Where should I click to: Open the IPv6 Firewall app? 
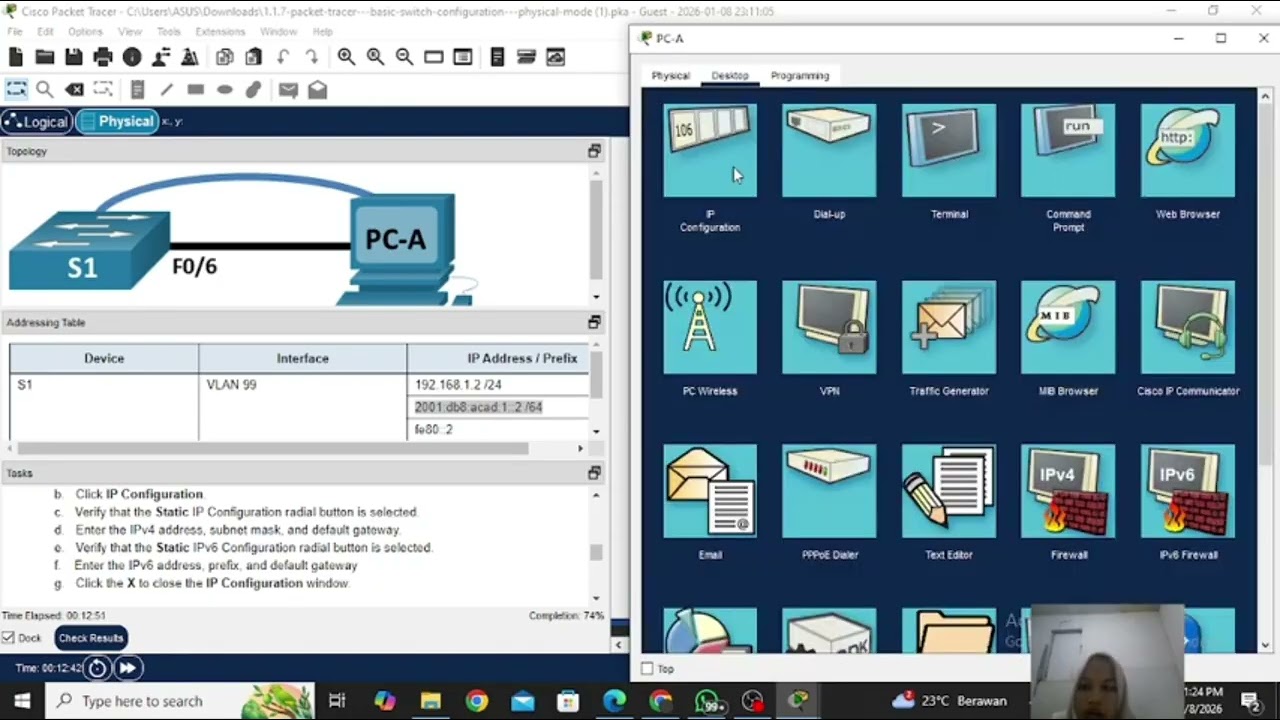pyautogui.click(x=1188, y=491)
